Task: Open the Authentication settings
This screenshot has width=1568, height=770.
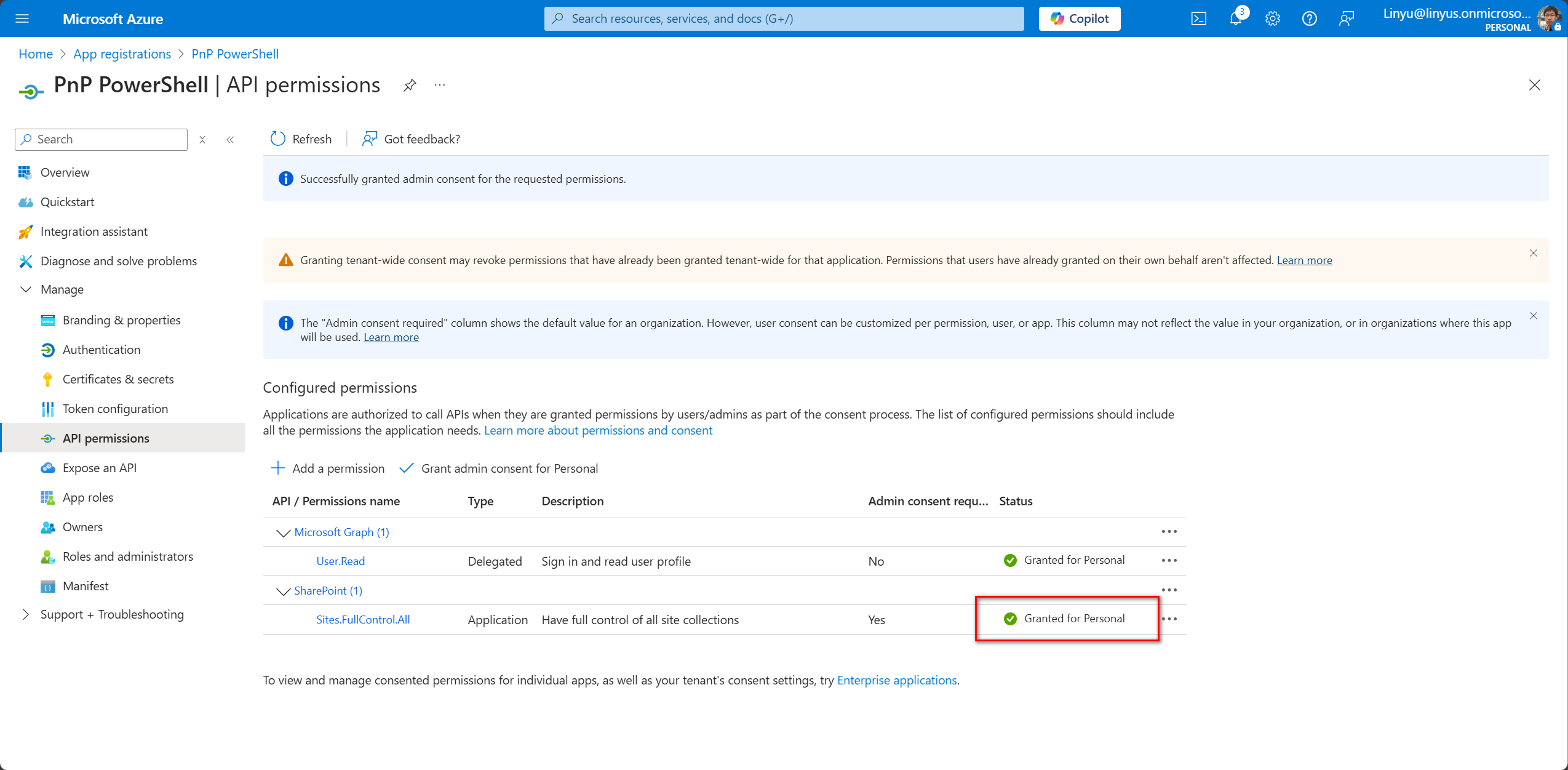Action: coord(101,349)
